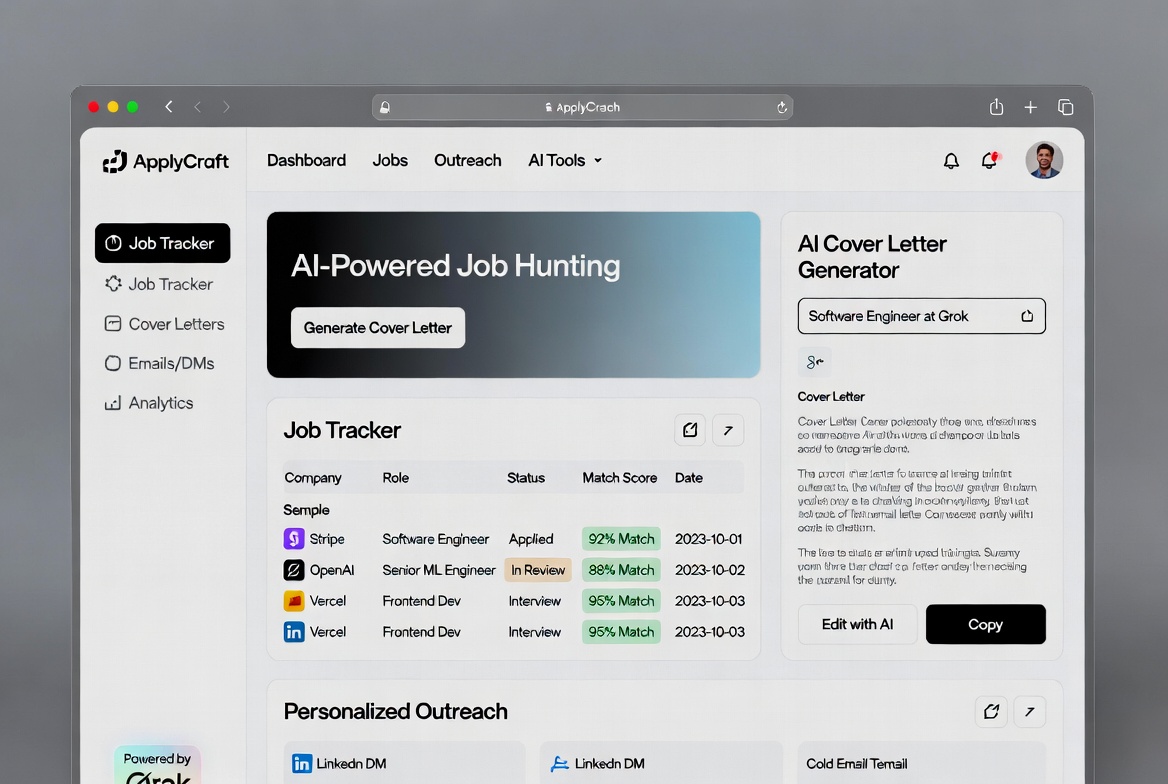Image resolution: width=1168 pixels, height=784 pixels.
Task: Select the gear-icon Job Tracker sidebar item
Action: (159, 284)
